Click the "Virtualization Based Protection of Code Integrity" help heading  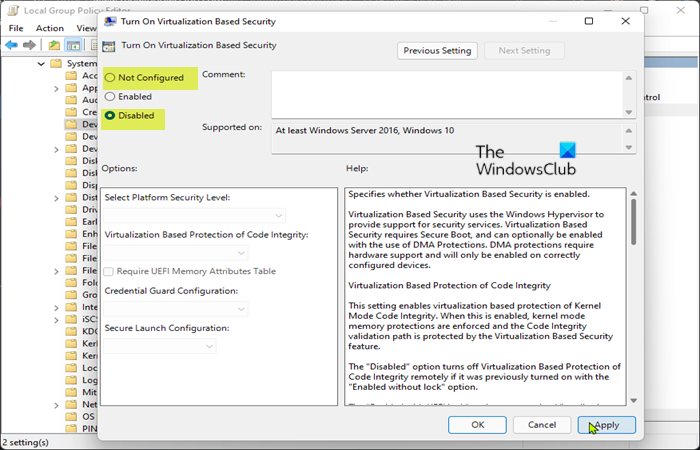pyautogui.click(x=450, y=285)
